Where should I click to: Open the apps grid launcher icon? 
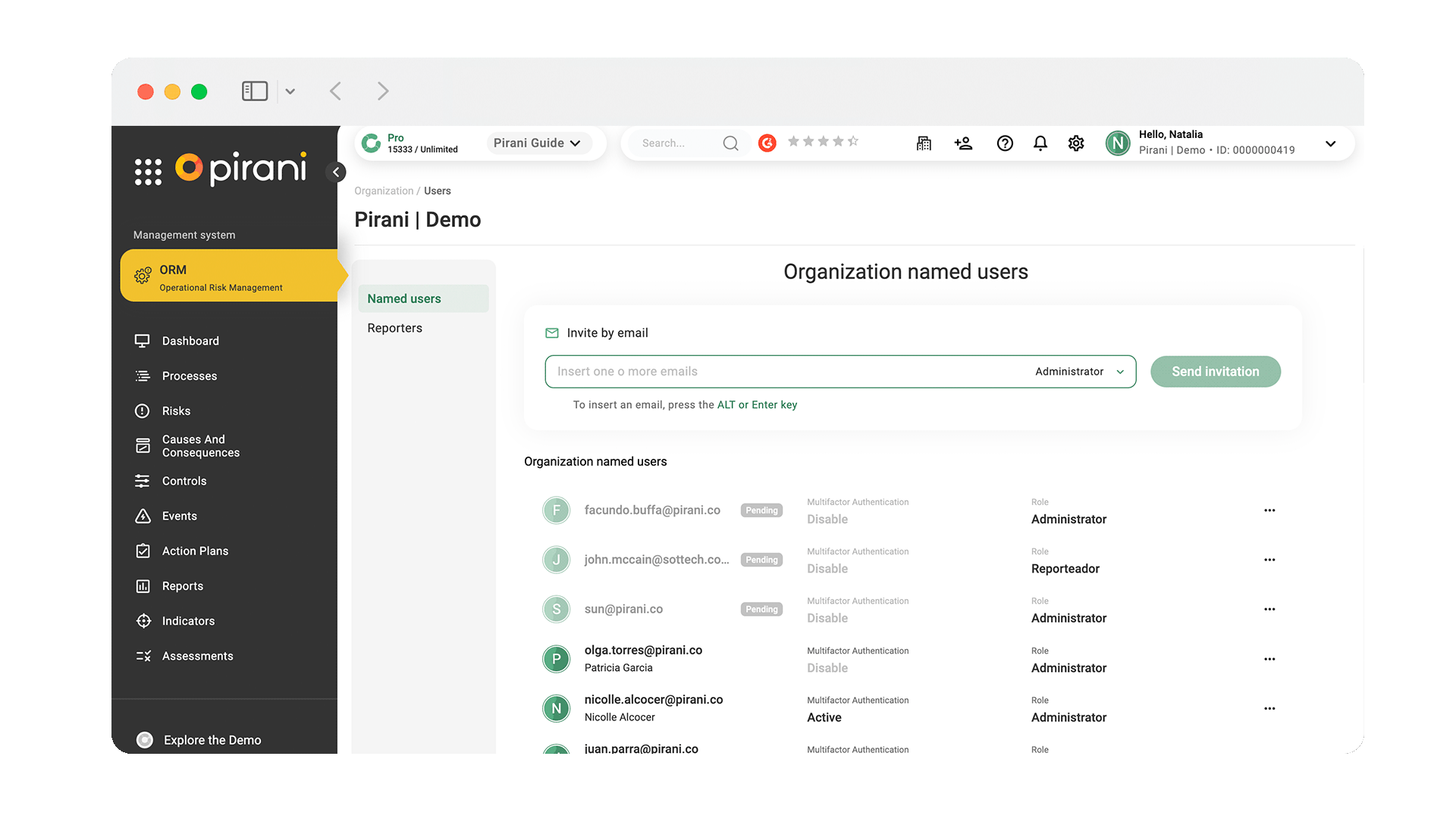pyautogui.click(x=148, y=171)
